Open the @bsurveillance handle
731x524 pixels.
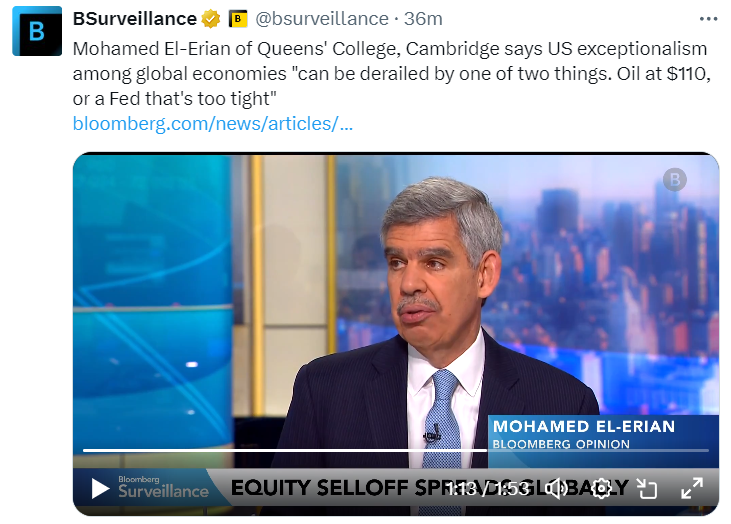322,19
